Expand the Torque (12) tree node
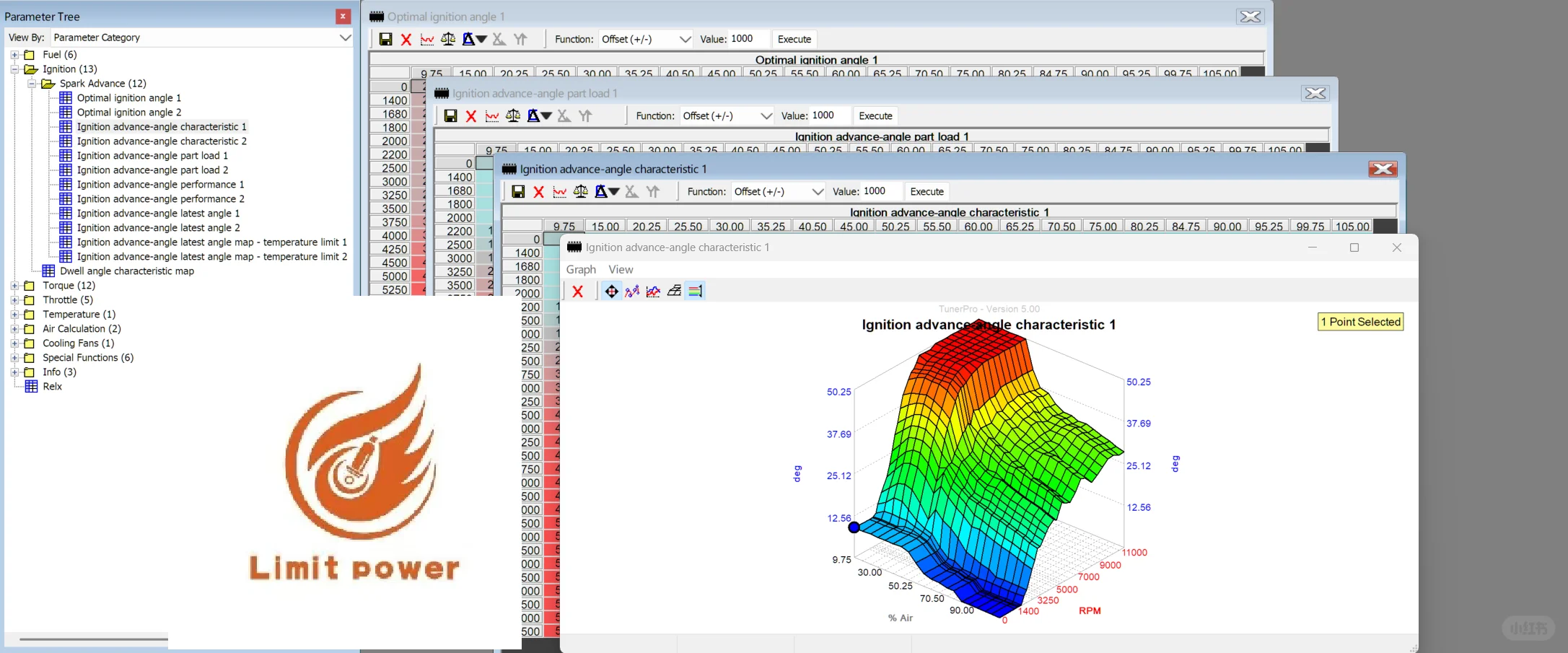The image size is (1568, 653). pyautogui.click(x=14, y=286)
